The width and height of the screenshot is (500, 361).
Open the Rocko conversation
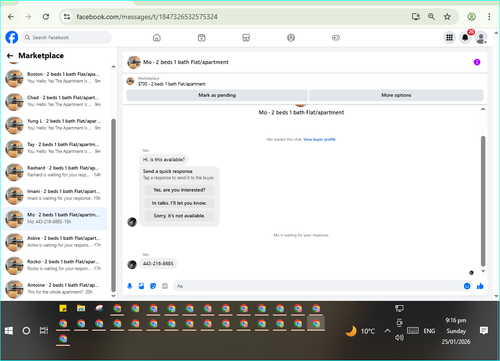(55, 265)
